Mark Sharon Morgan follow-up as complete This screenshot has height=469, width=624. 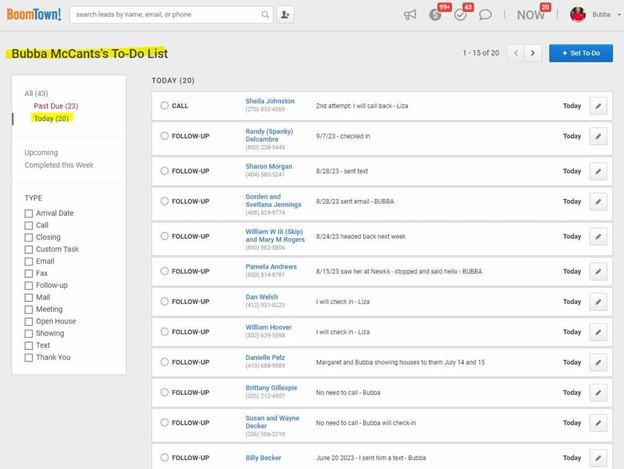[164, 171]
